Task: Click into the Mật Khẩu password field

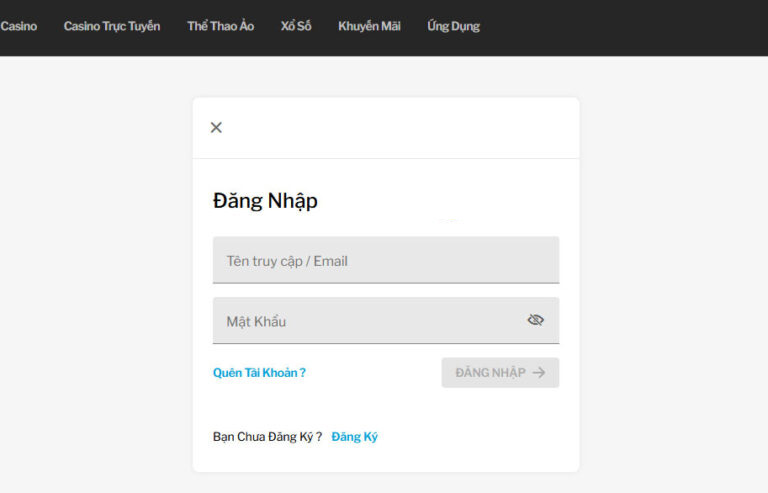Action: [365, 321]
